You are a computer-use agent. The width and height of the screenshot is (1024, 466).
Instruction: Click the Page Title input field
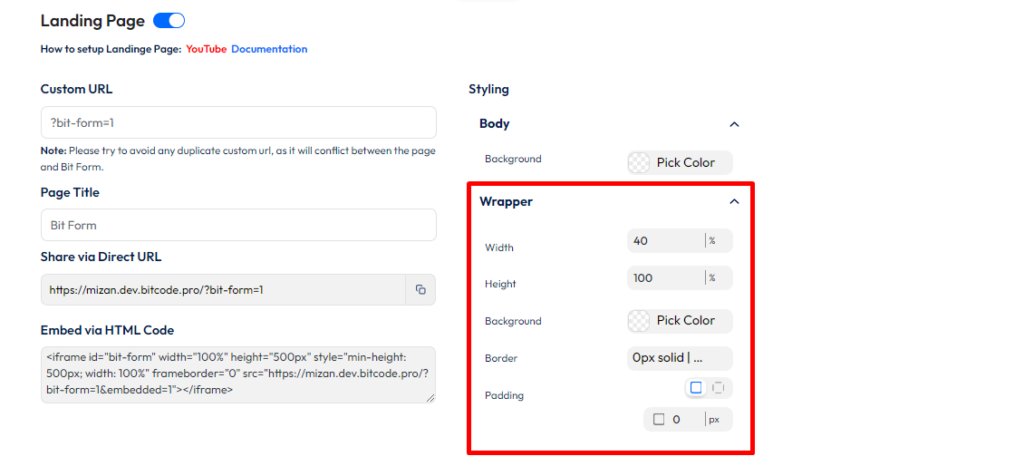pyautogui.click(x=238, y=225)
